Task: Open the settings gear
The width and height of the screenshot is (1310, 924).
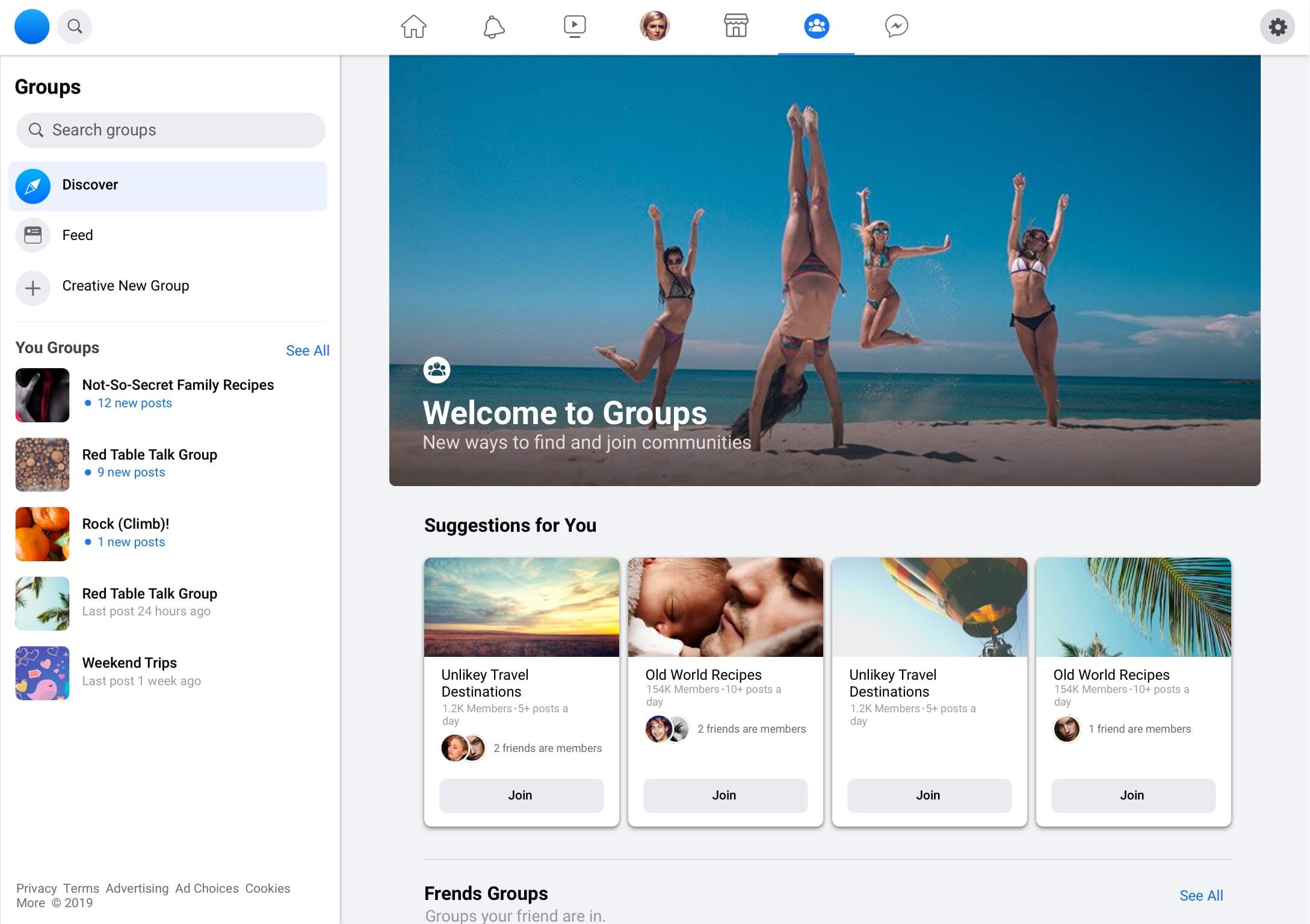Action: coord(1278,26)
